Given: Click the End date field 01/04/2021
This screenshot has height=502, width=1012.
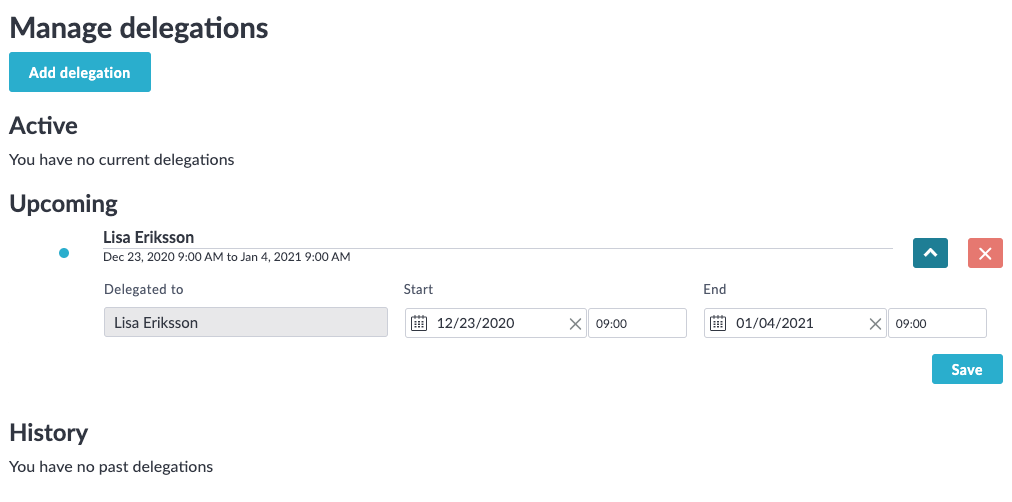Looking at the screenshot, I should pos(790,323).
